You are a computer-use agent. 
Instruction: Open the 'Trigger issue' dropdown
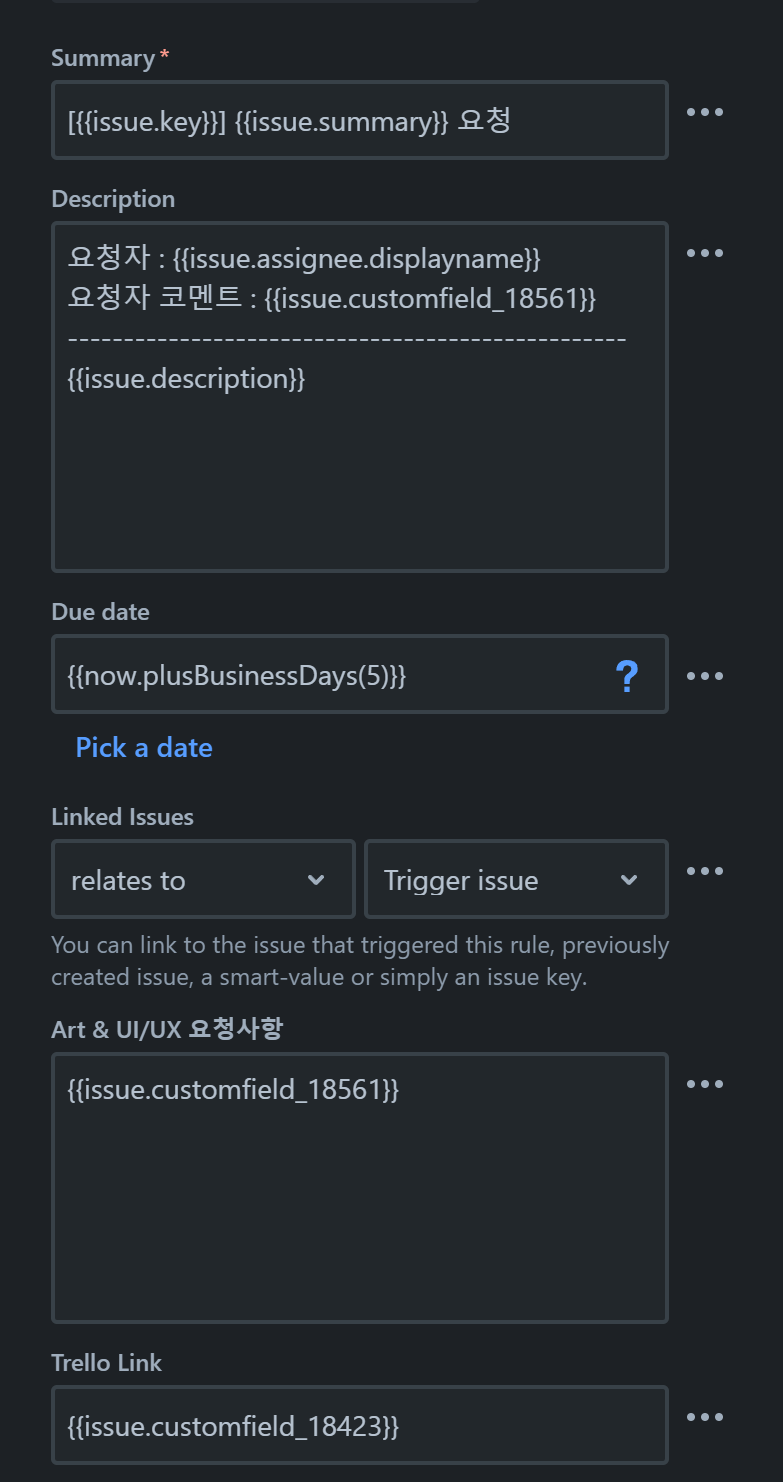pyautogui.click(x=515, y=880)
